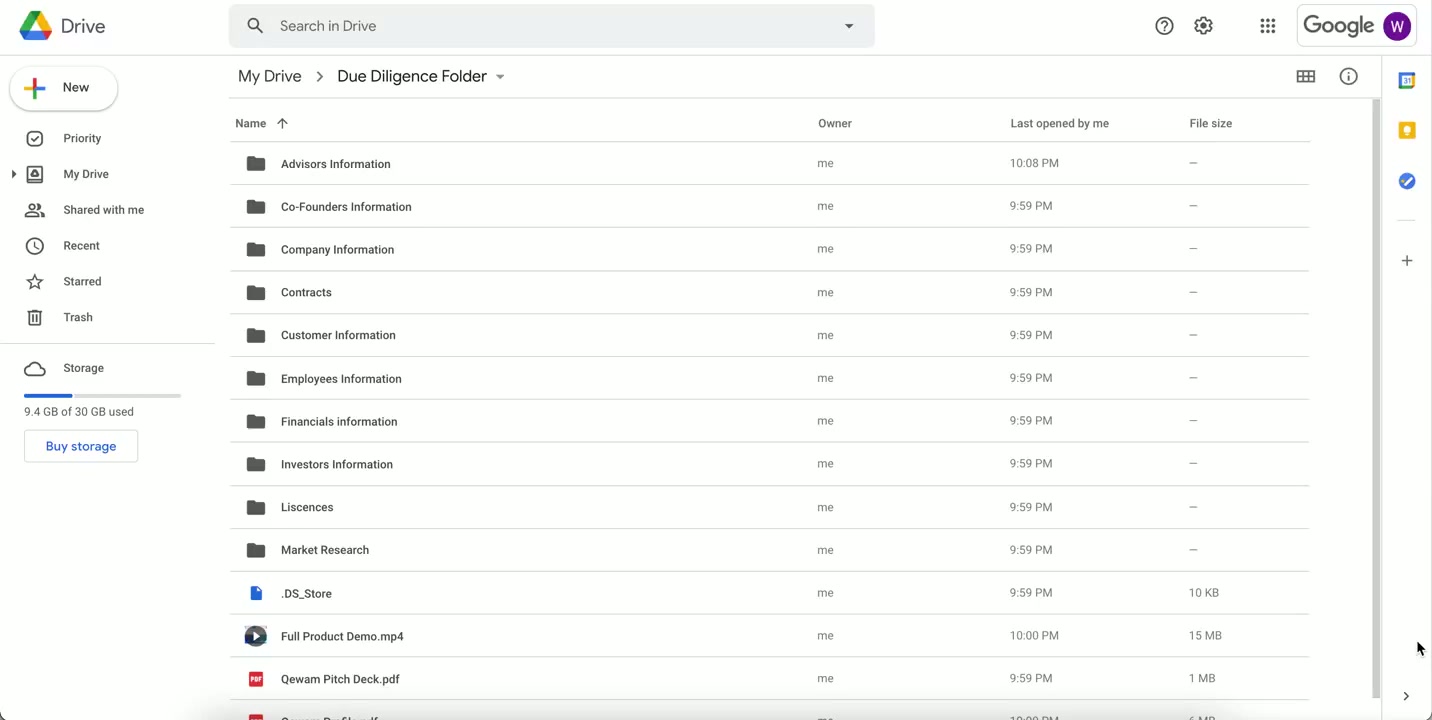The width and height of the screenshot is (1432, 720).
Task: Click the Buy storage button
Action: coord(81,446)
